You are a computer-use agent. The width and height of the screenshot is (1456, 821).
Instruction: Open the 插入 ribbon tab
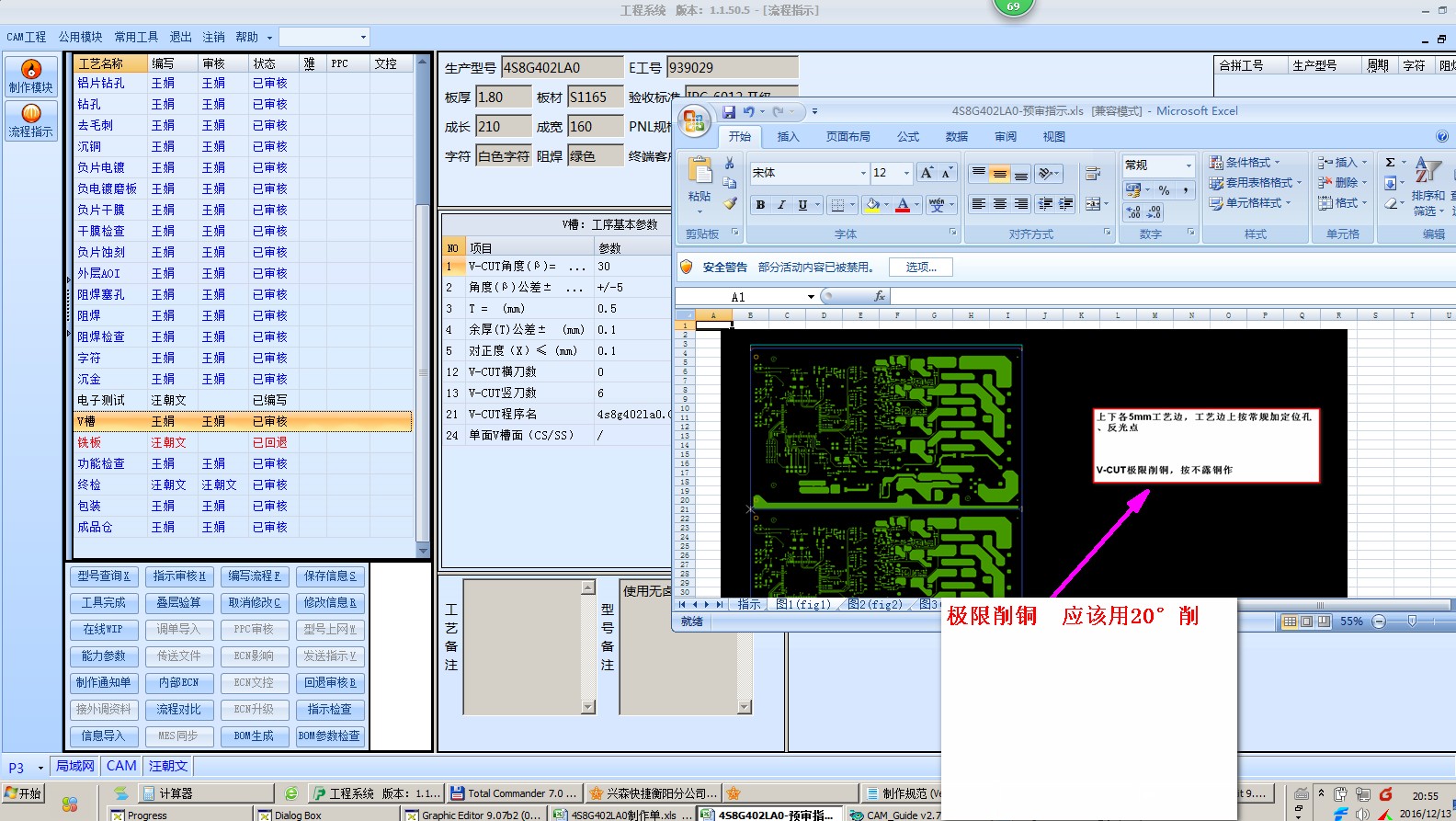coord(788,137)
